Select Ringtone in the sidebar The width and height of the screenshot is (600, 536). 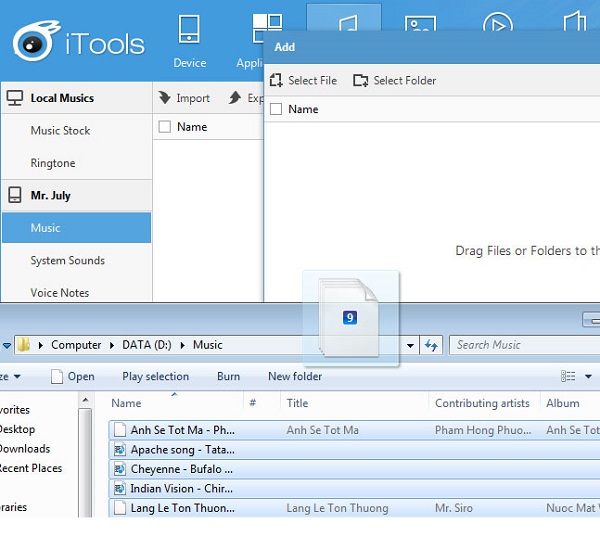pyautogui.click(x=53, y=163)
